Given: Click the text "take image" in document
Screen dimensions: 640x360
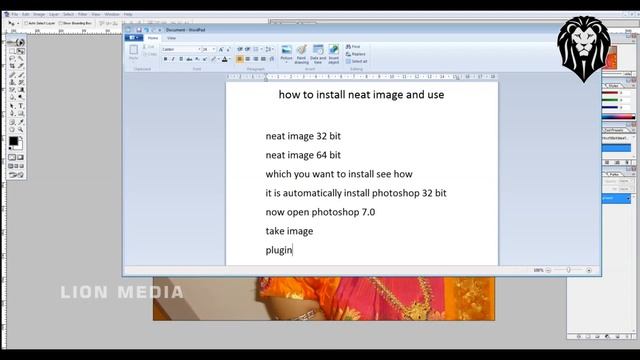Looking at the screenshot, I should 289,231.
